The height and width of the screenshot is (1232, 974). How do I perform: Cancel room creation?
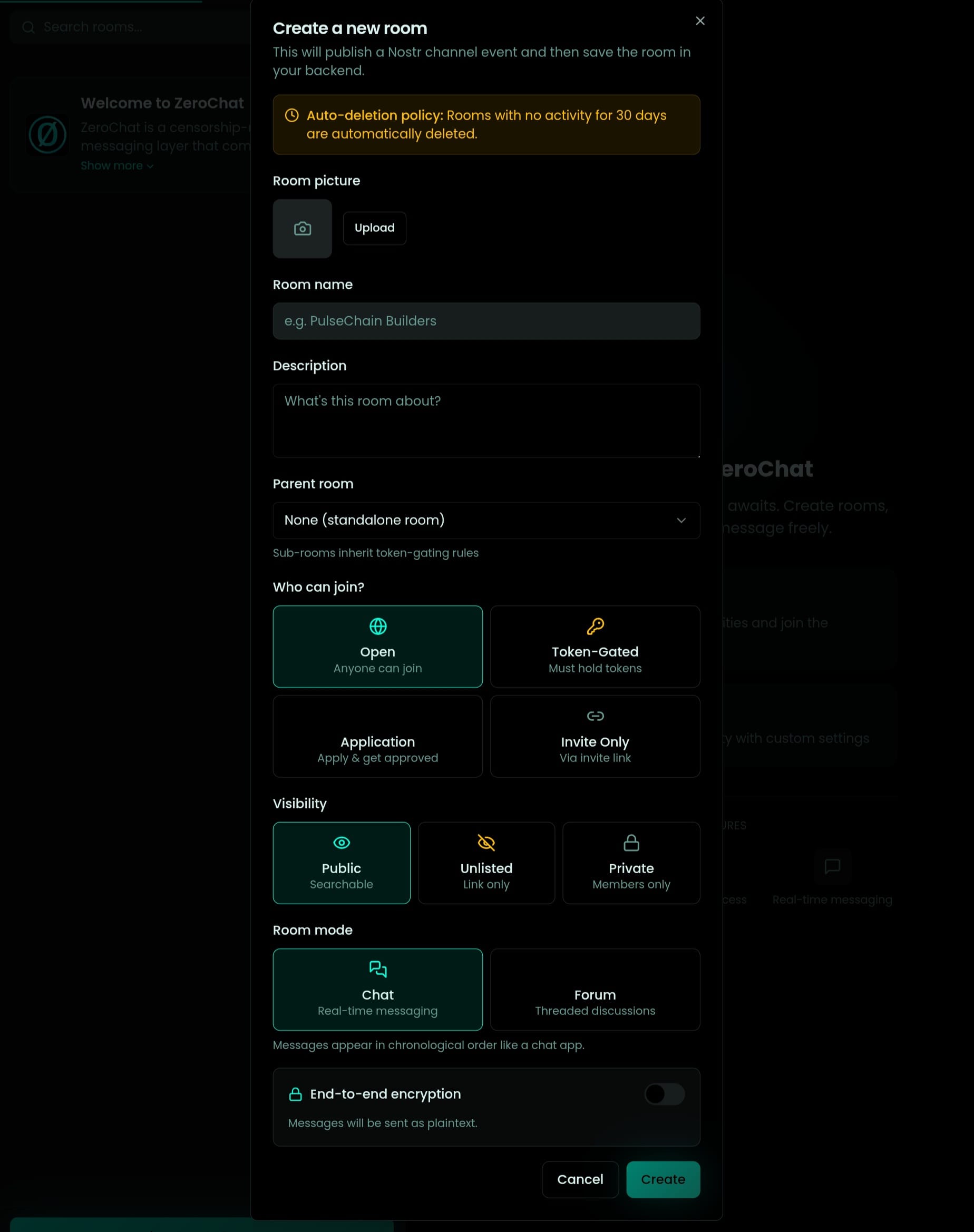click(580, 1179)
